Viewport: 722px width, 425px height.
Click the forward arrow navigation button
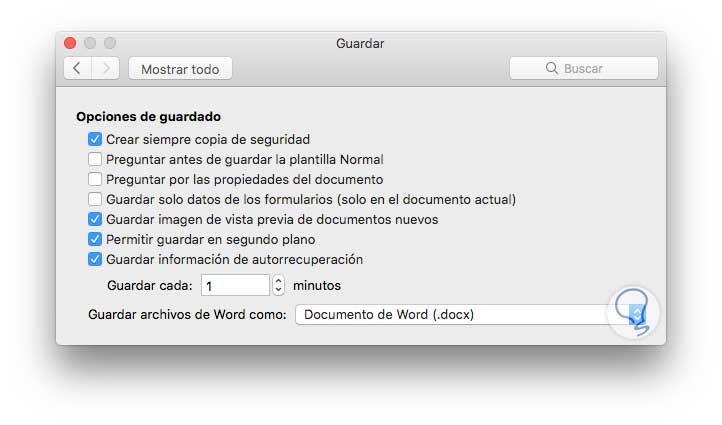click(x=106, y=68)
